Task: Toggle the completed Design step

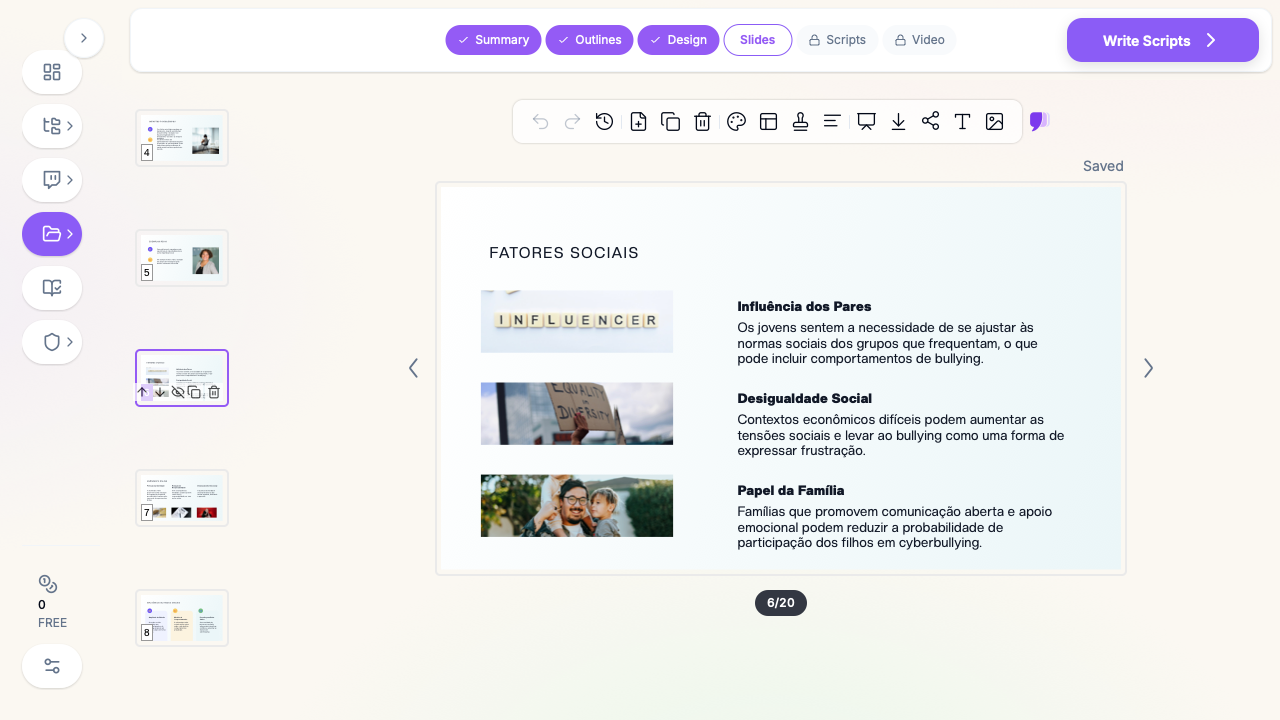Action: 678,40
